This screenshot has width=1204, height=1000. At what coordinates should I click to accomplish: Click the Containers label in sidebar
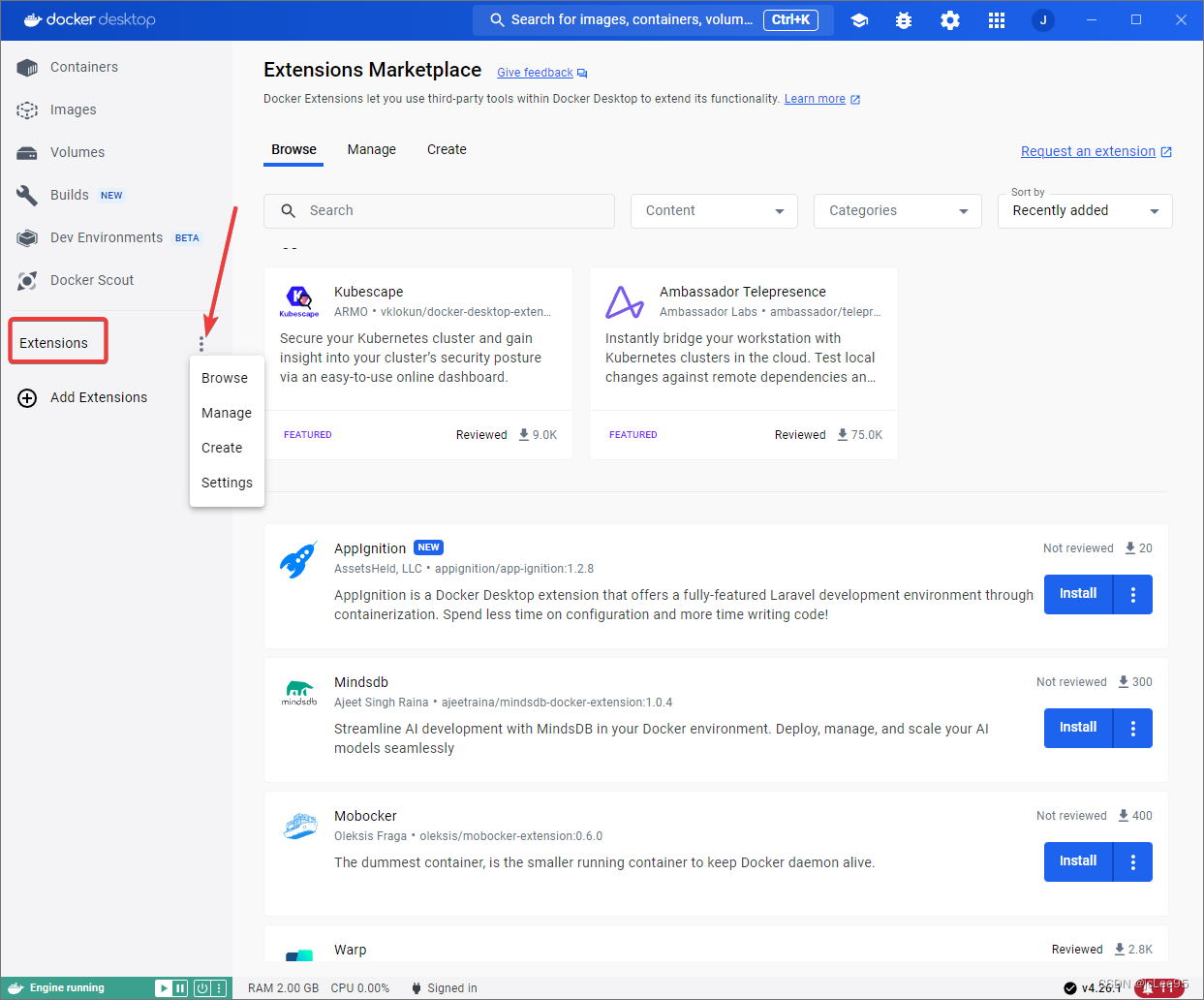tap(84, 68)
